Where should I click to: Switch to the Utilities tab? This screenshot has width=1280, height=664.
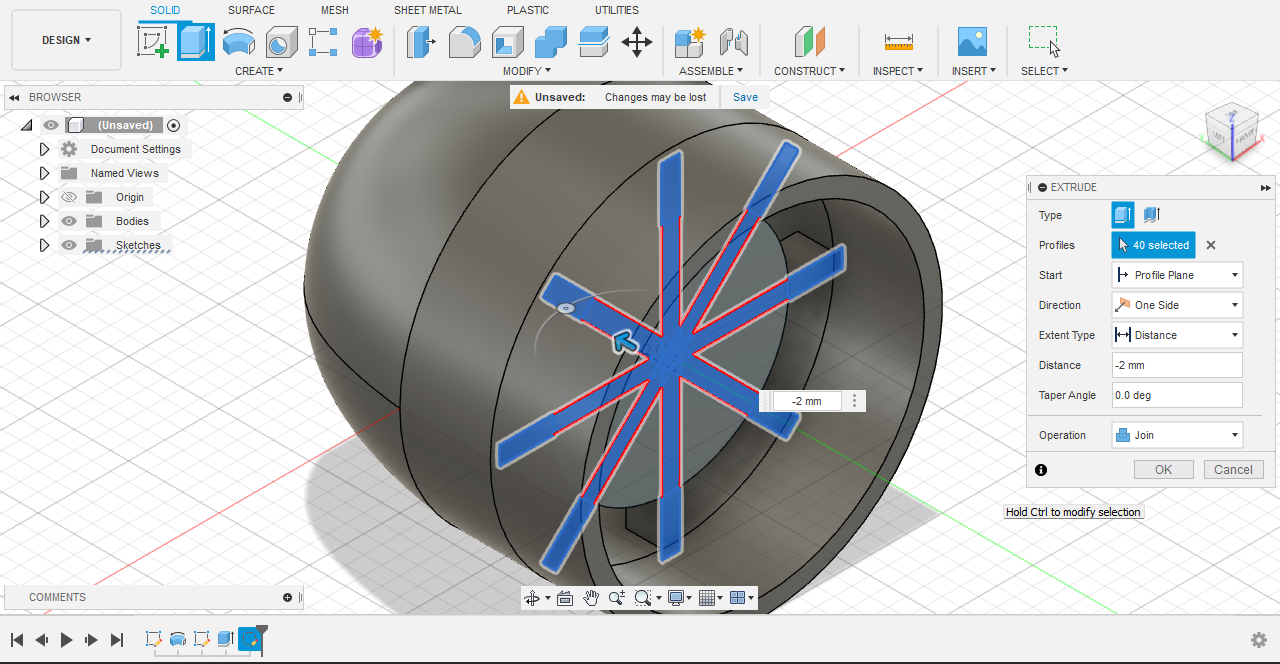[617, 10]
